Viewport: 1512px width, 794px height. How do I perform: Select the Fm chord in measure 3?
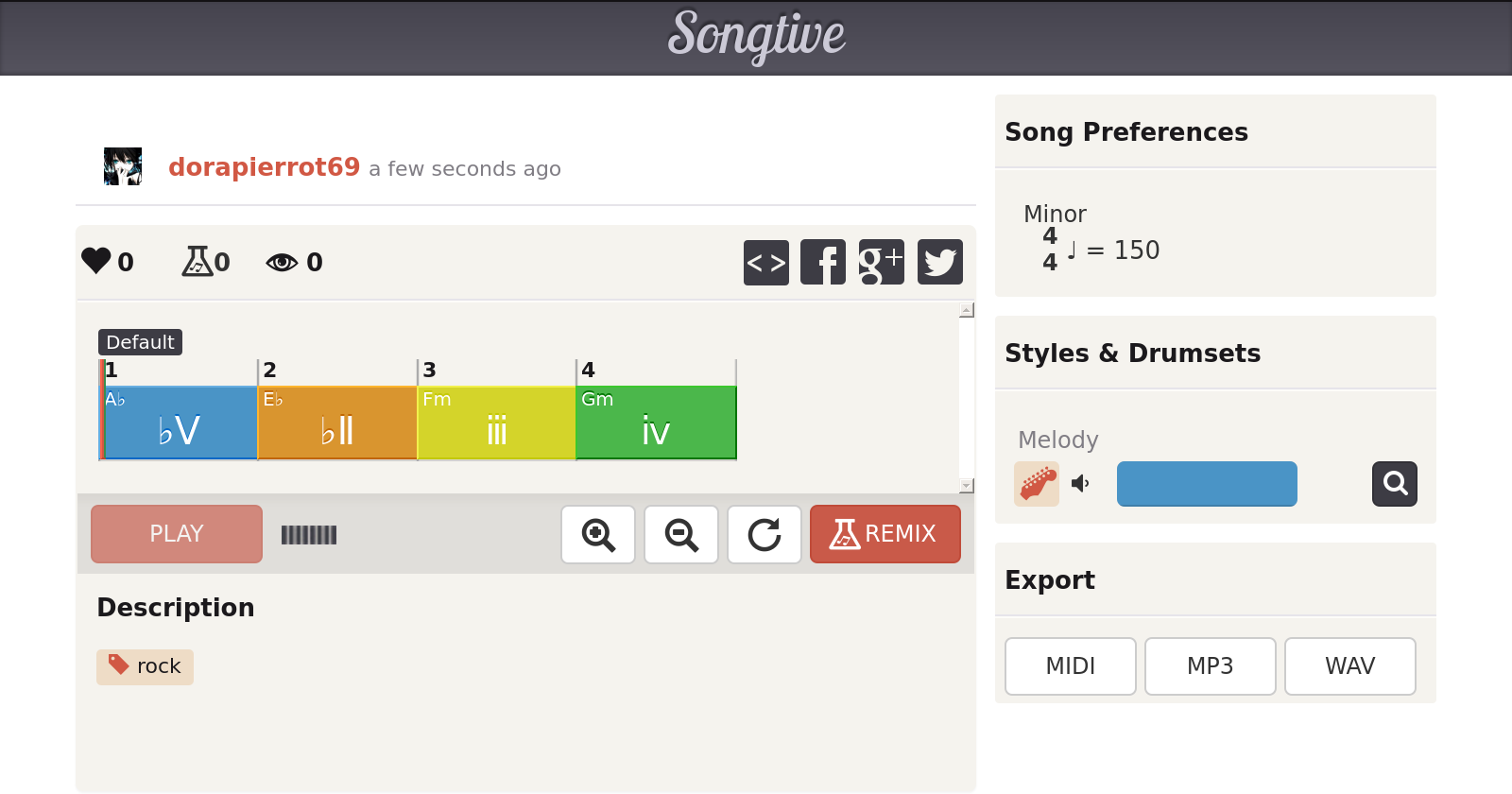click(x=496, y=423)
